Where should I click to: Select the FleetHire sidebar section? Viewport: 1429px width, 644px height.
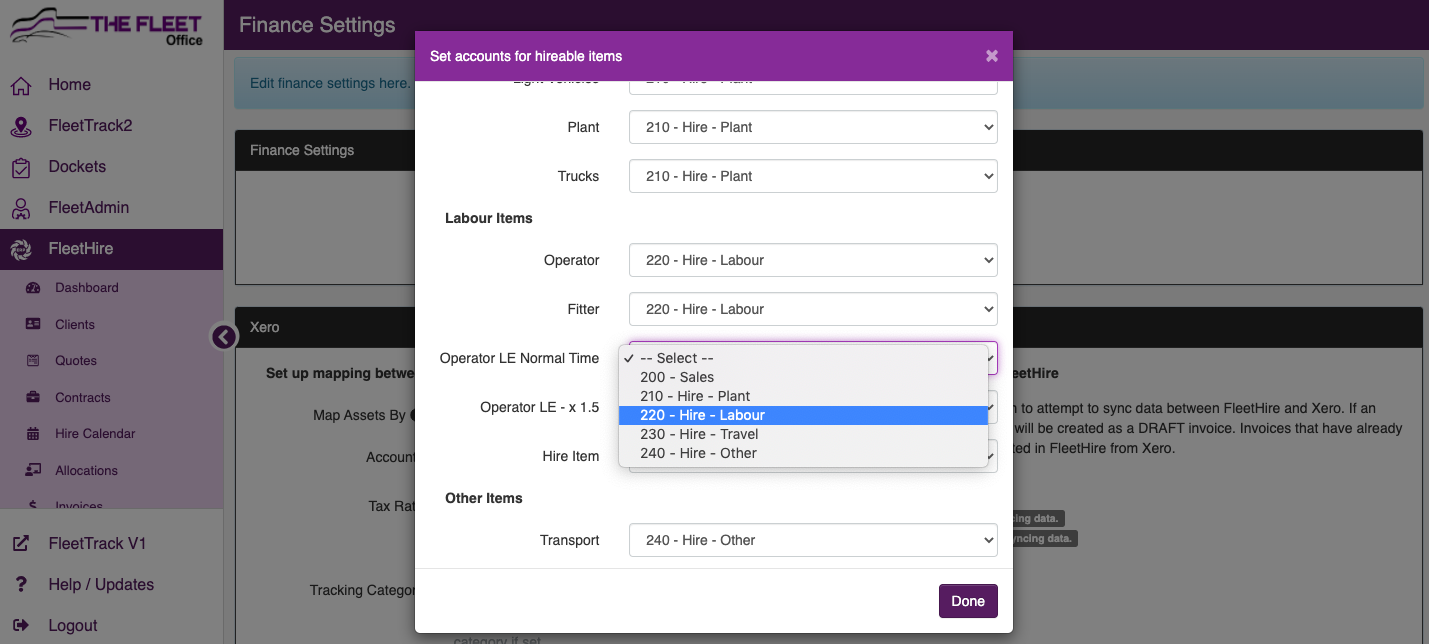(x=111, y=249)
